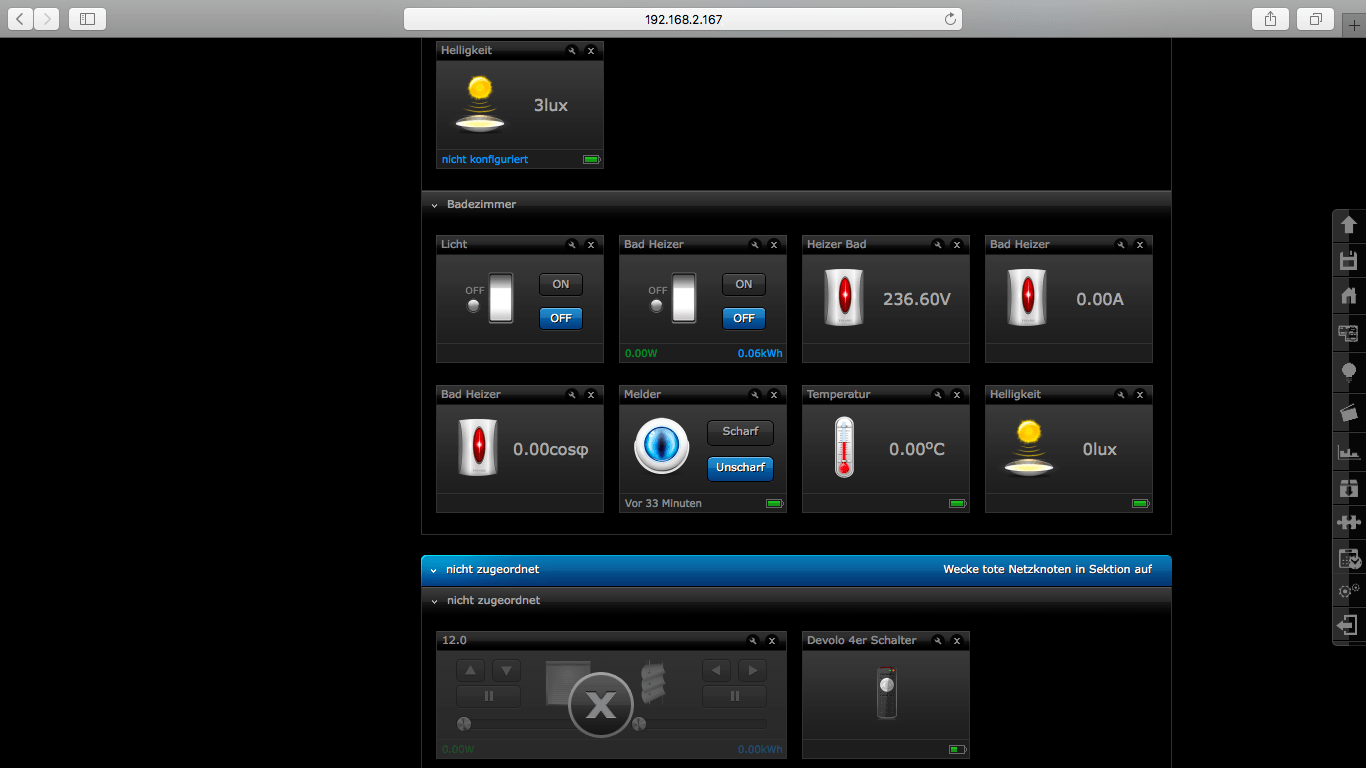1366x768 pixels.
Task: Collapse the dark nicht zugeordnet subsection
Action: [x=435, y=601]
